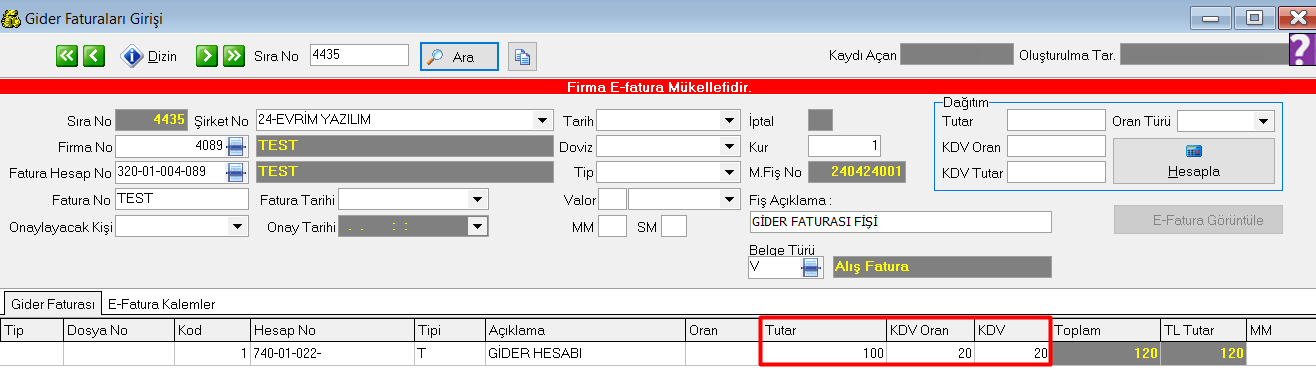Switch to E-Fatura Kalemler tab
The height and width of the screenshot is (390, 1316).
click(x=161, y=303)
